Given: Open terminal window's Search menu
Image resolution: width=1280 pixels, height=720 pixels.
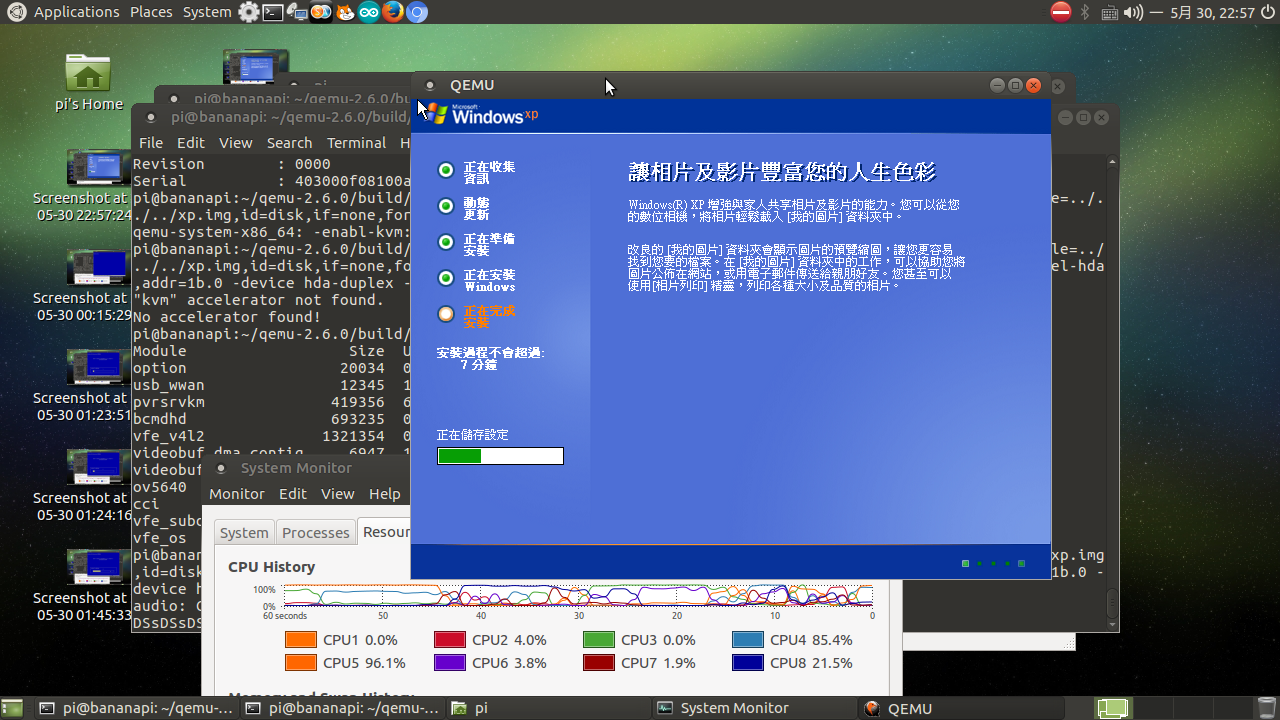Looking at the screenshot, I should [x=289, y=143].
